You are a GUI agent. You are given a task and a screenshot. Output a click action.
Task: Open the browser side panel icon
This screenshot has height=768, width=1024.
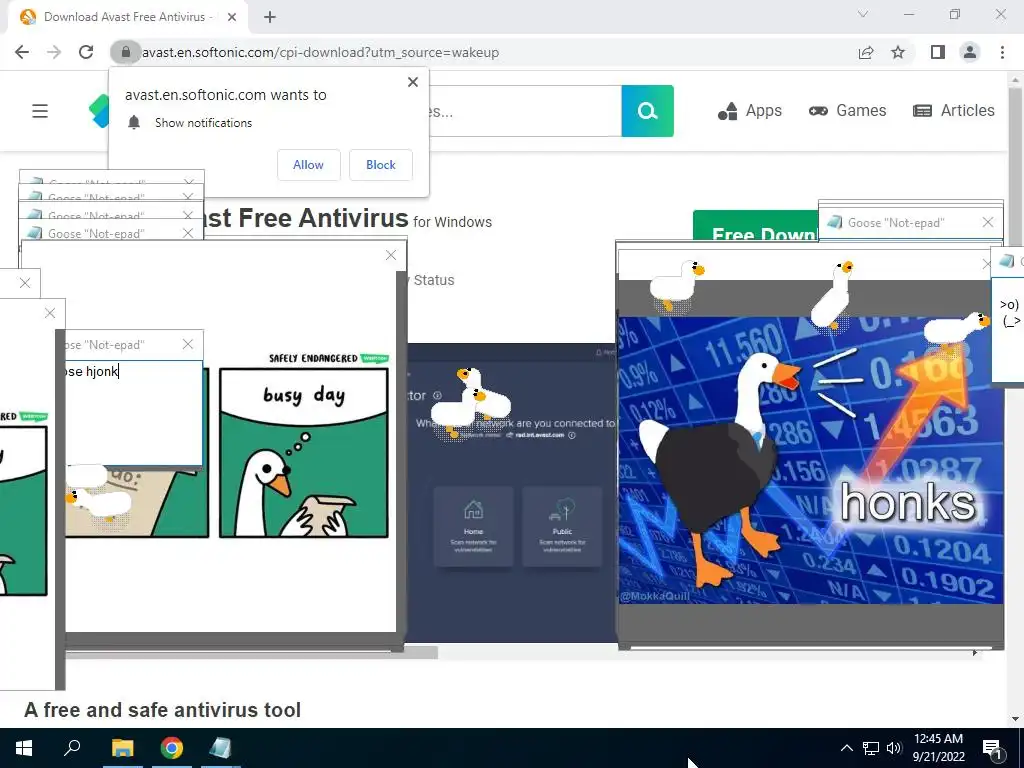pos(938,52)
